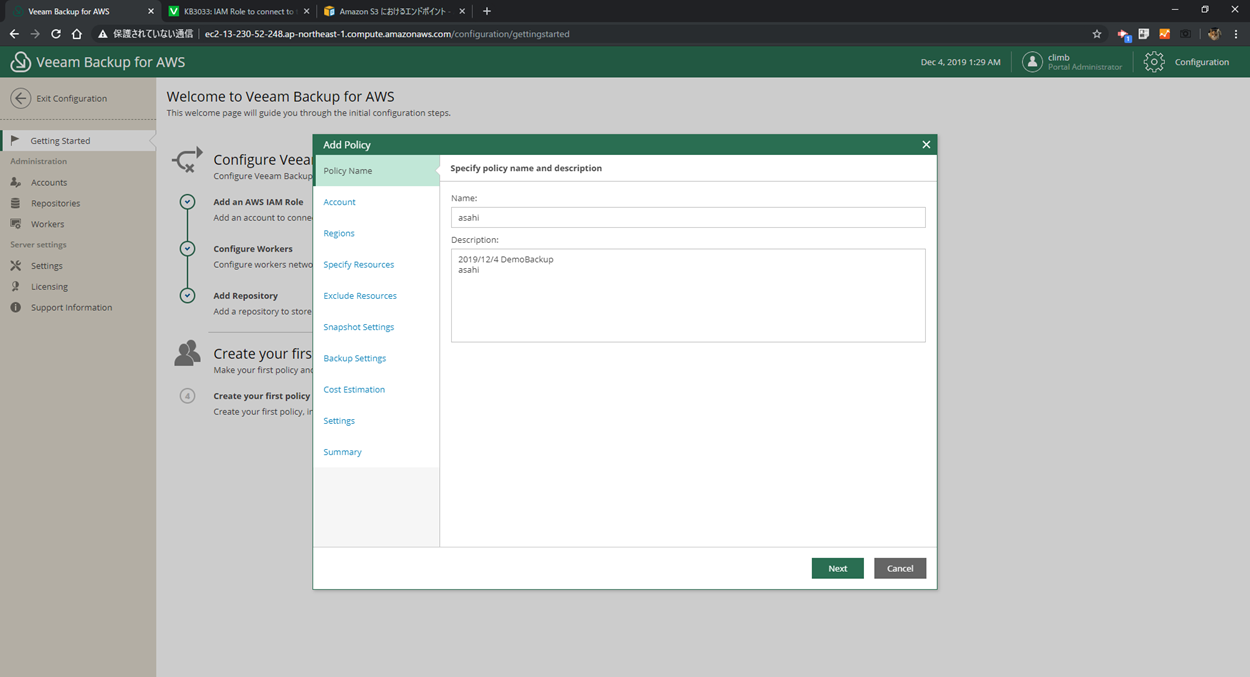1250x677 pixels.
Task: Click the Support Information info icon
Action: 15,307
